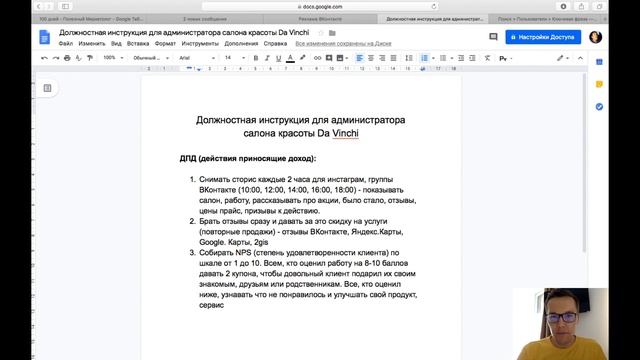
Task: Open the Инструменты menu
Action: 200,43
